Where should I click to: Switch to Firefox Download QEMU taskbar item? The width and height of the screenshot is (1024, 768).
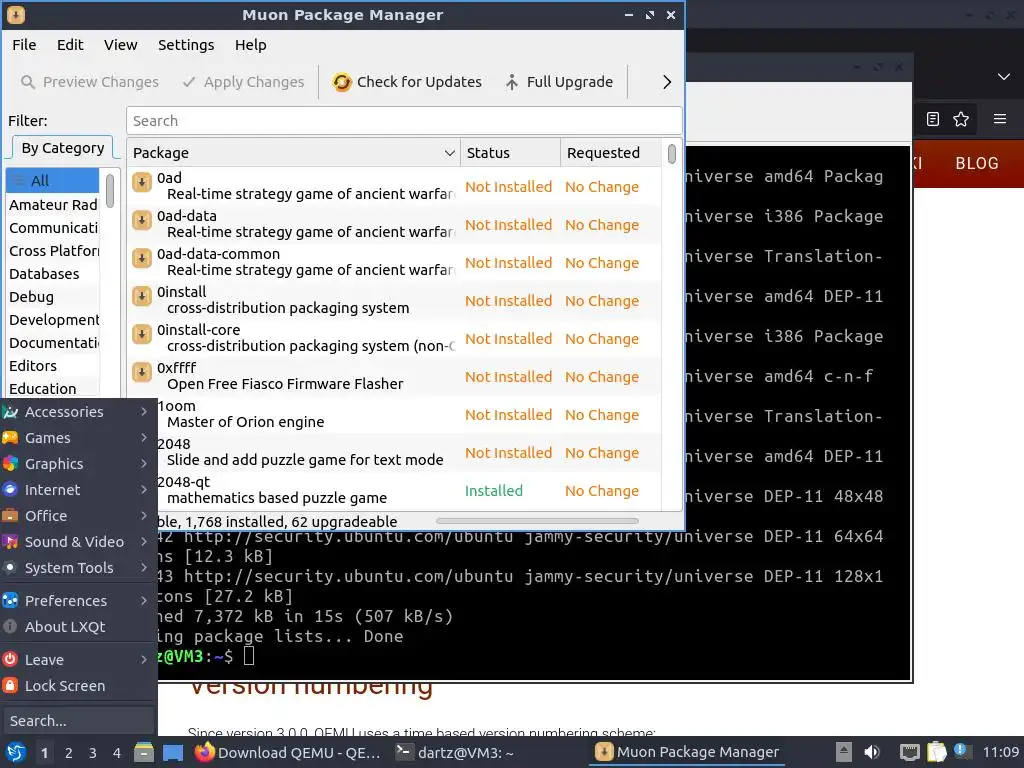click(x=287, y=752)
